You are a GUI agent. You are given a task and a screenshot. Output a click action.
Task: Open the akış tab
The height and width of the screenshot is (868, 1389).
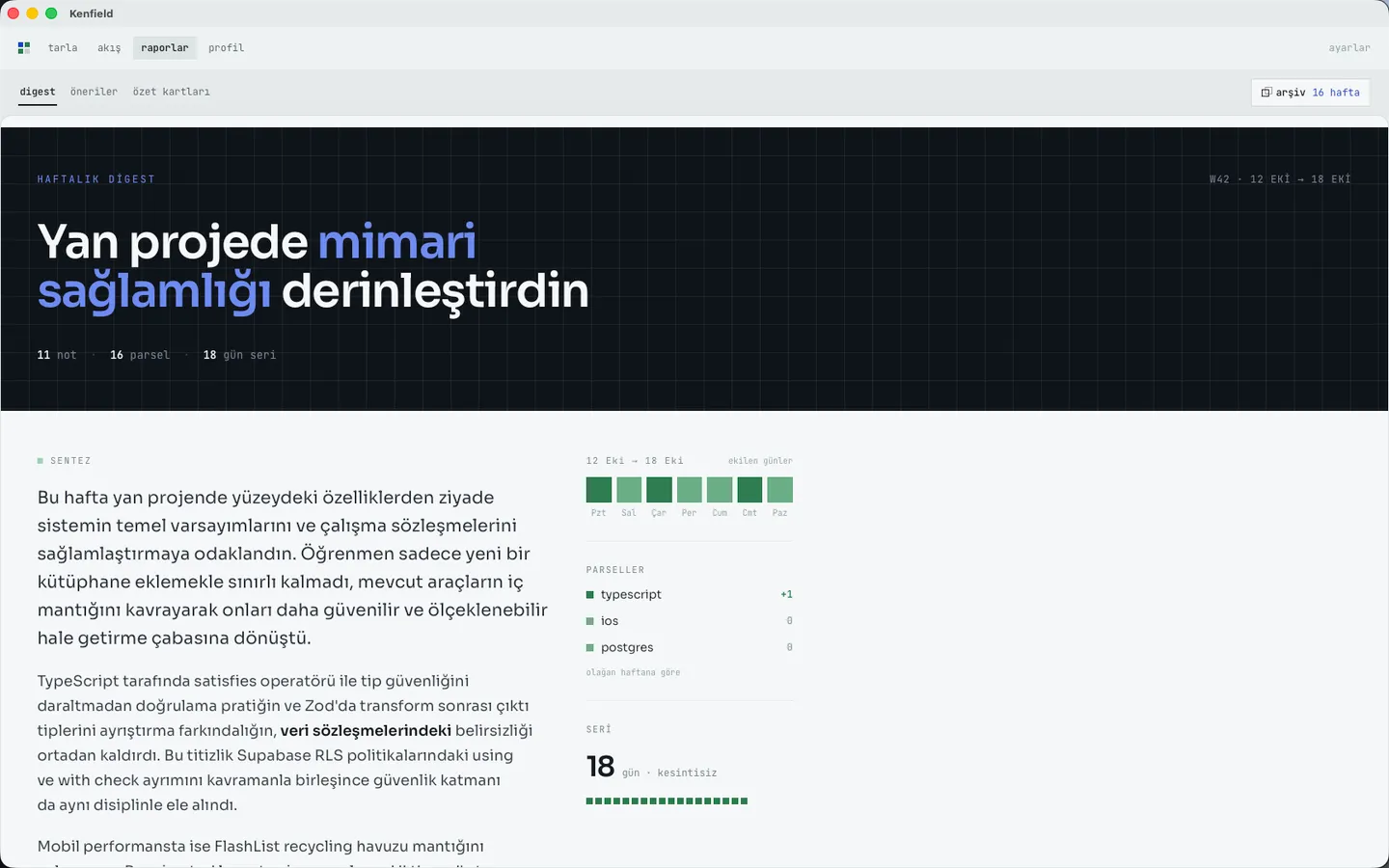(x=109, y=47)
